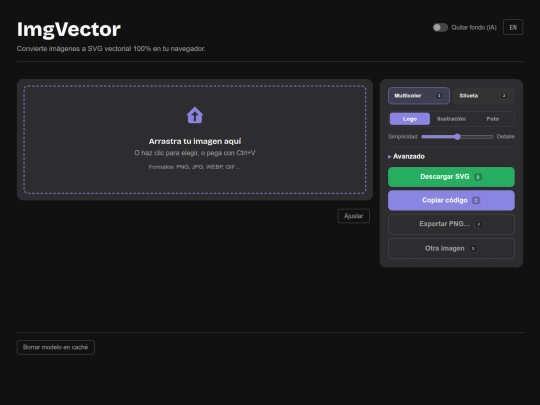The height and width of the screenshot is (405, 540).
Task: Click Otra imagen to load another
Action: click(x=451, y=248)
